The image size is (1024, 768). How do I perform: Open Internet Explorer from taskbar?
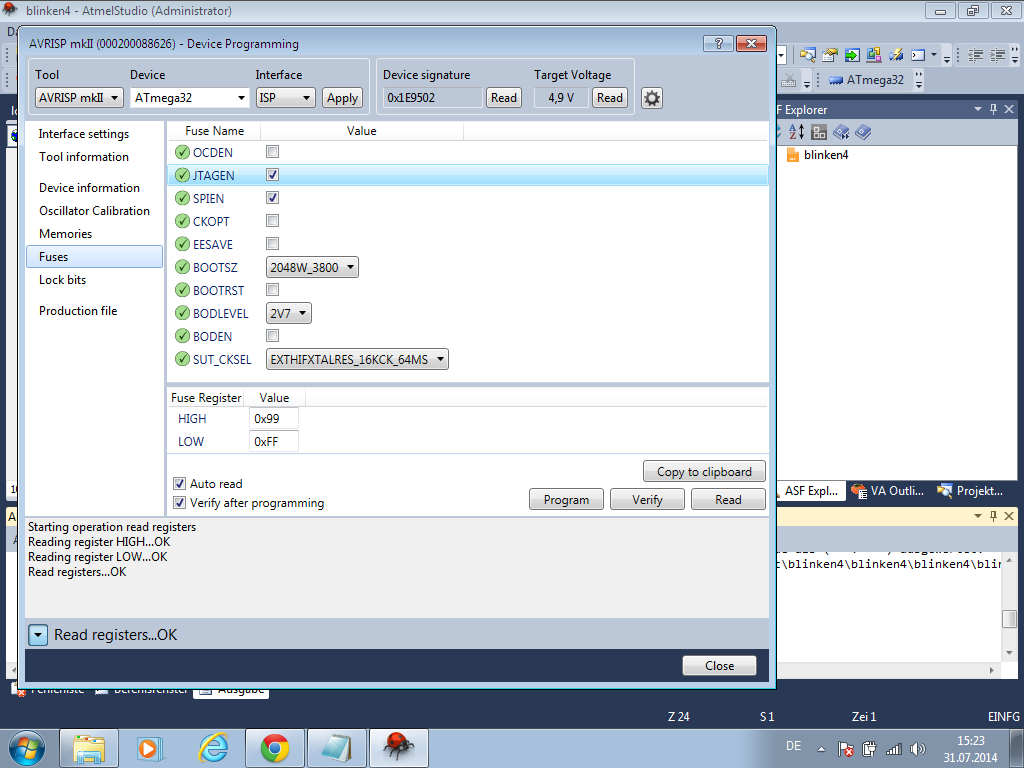click(x=213, y=748)
